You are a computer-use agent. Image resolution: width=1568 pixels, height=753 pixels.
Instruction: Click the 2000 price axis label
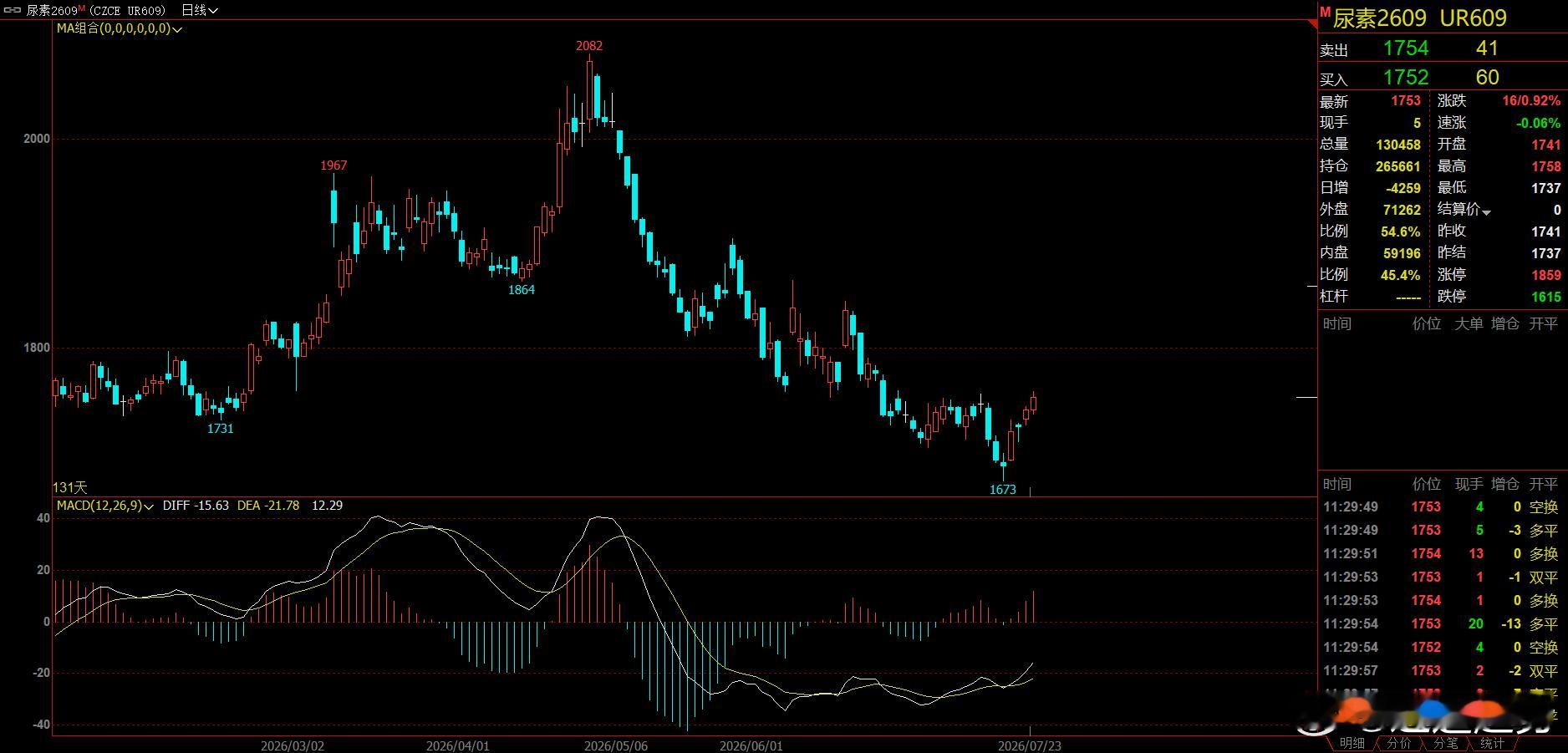pos(37,139)
